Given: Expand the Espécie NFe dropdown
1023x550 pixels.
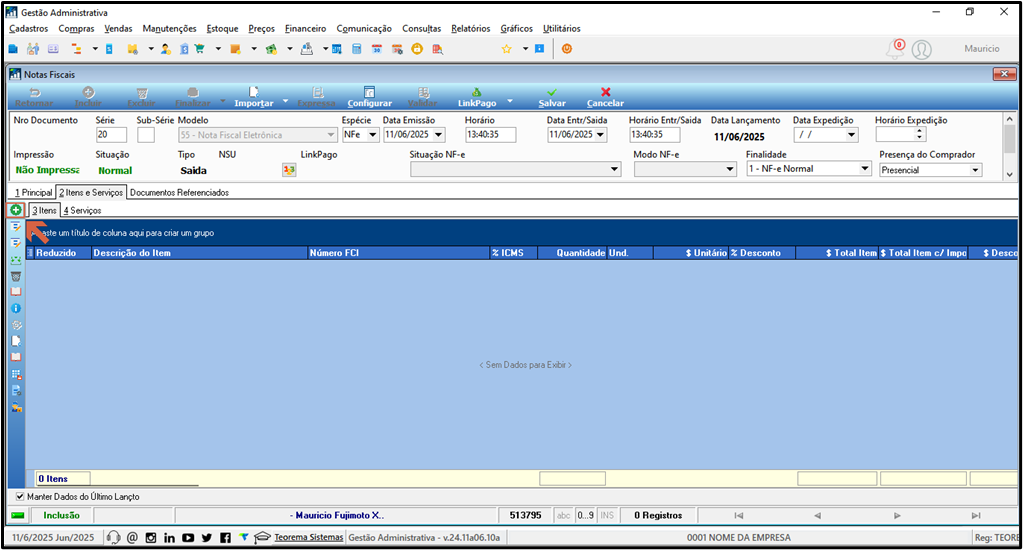Looking at the screenshot, I should [x=373, y=134].
